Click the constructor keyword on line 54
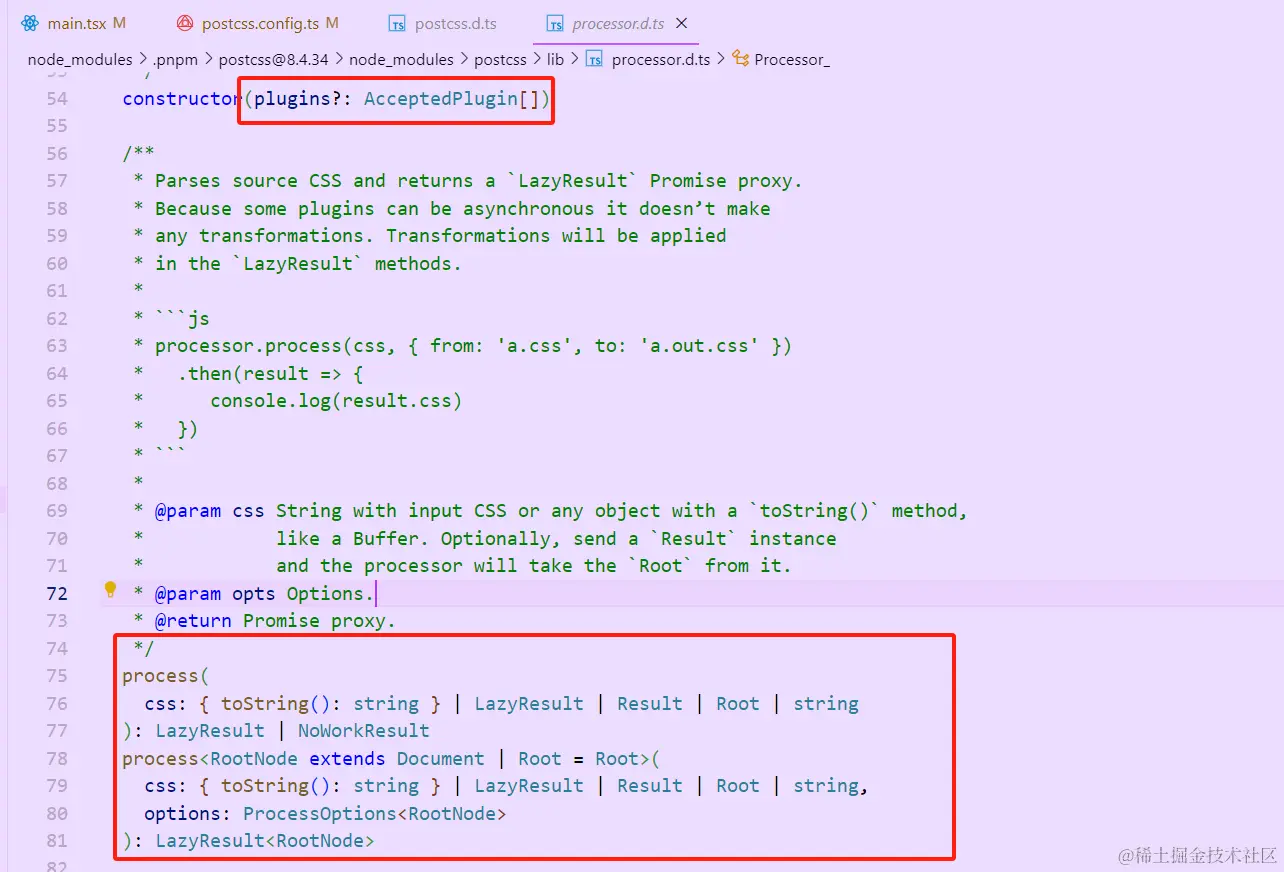 pos(182,99)
